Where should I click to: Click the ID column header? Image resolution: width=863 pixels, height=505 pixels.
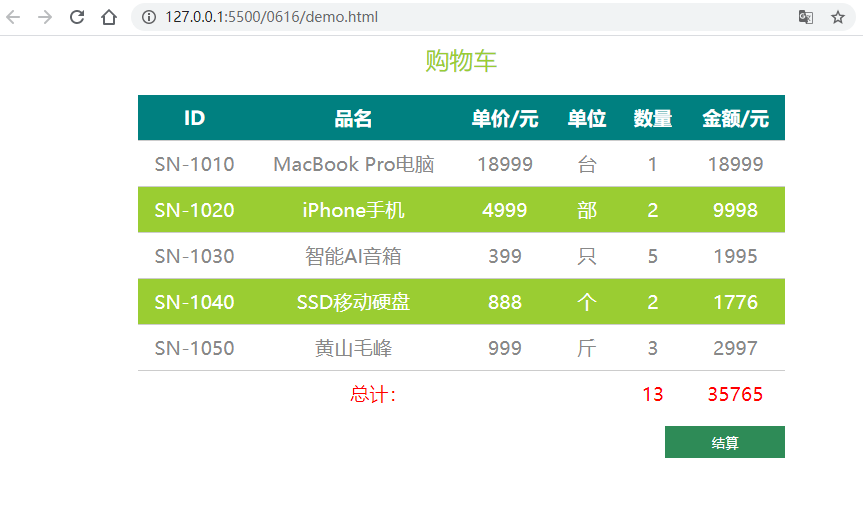(194, 118)
